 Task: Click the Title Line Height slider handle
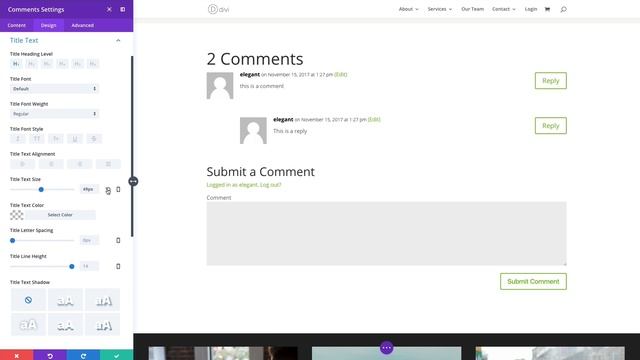[72, 267]
